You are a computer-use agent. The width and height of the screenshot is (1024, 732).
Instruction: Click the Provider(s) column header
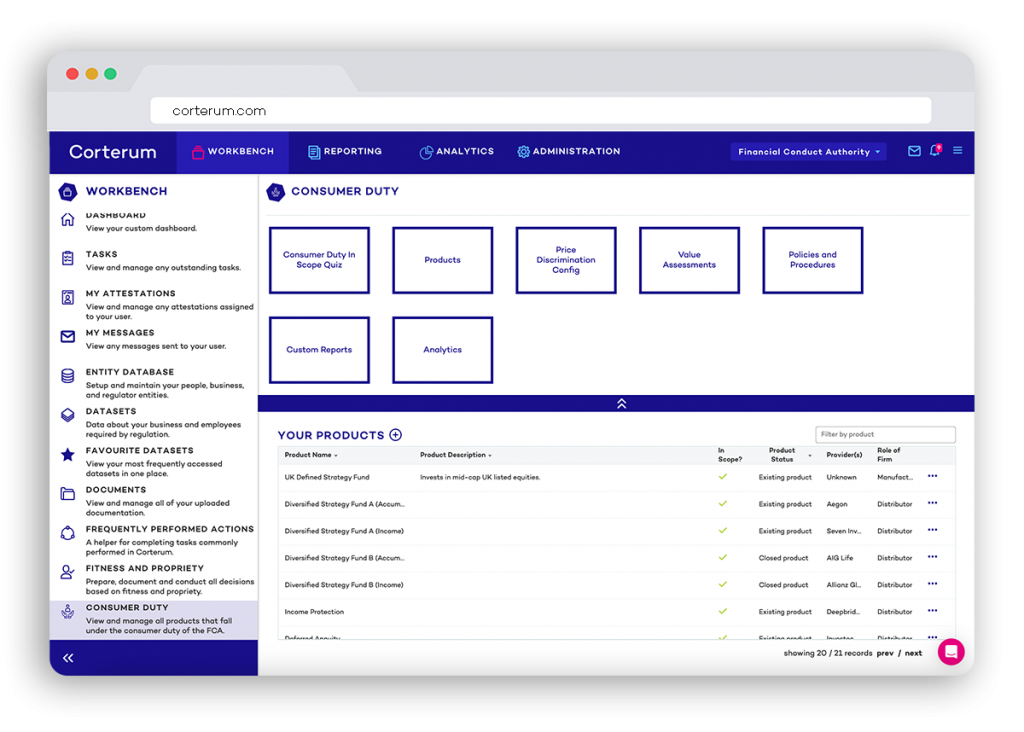click(x=844, y=455)
